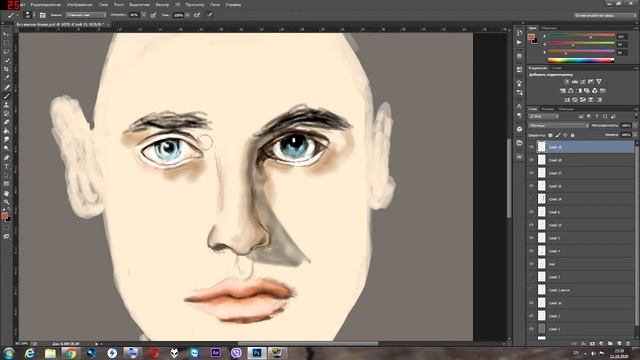Click the create new group folder icon
The image size is (640, 360).
[610, 343]
